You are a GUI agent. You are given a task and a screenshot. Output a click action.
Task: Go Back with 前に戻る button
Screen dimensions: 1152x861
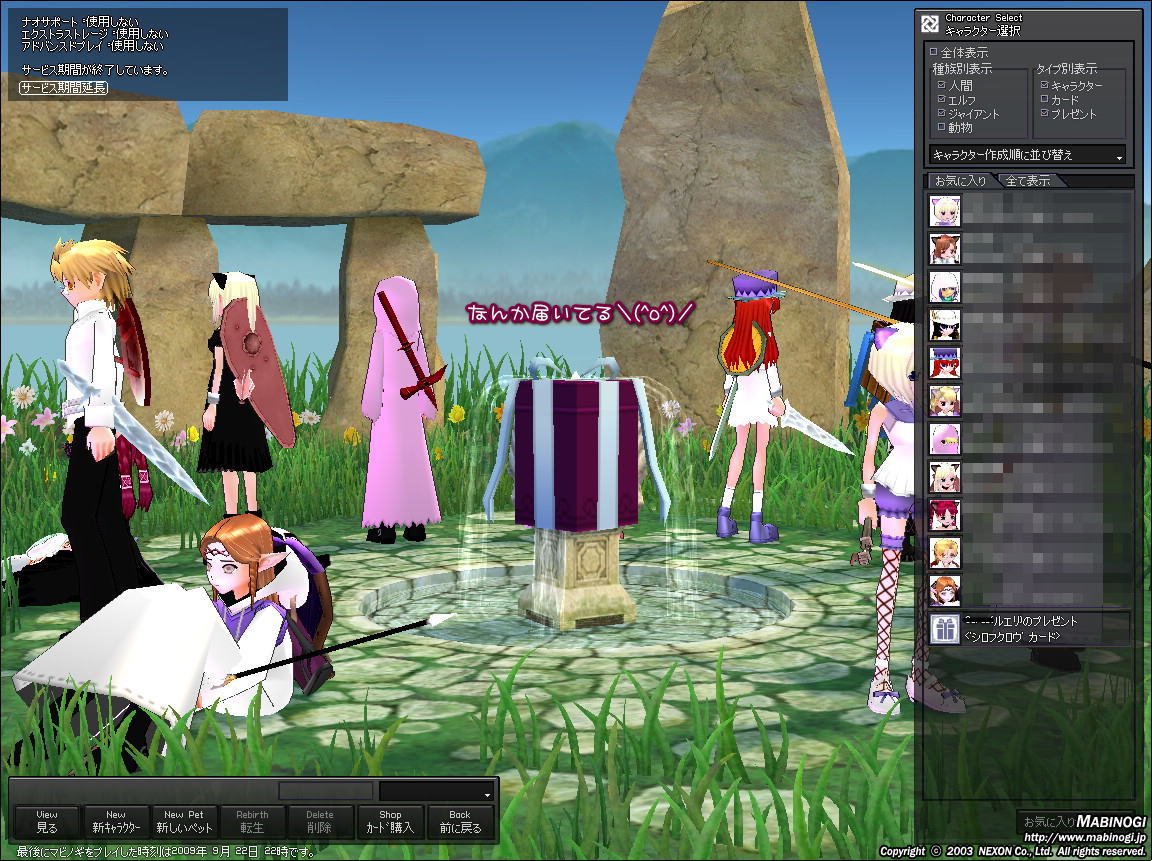coord(460,821)
